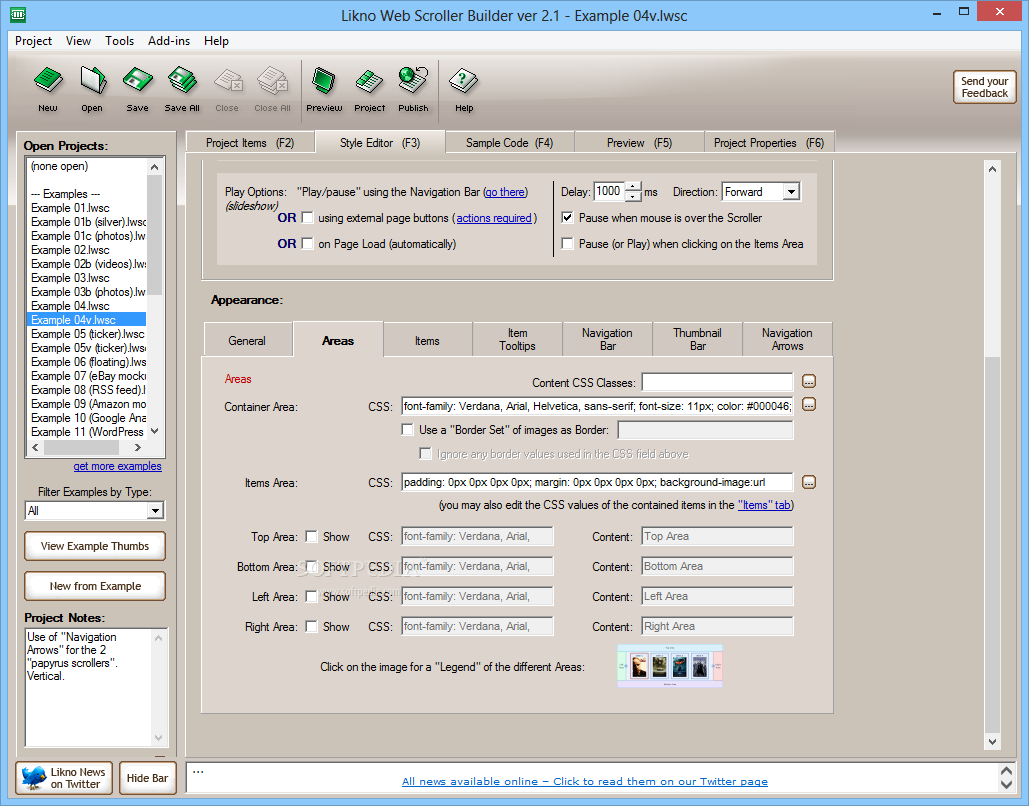The width and height of the screenshot is (1029, 806).
Task: Click New from Example button
Action: point(95,586)
